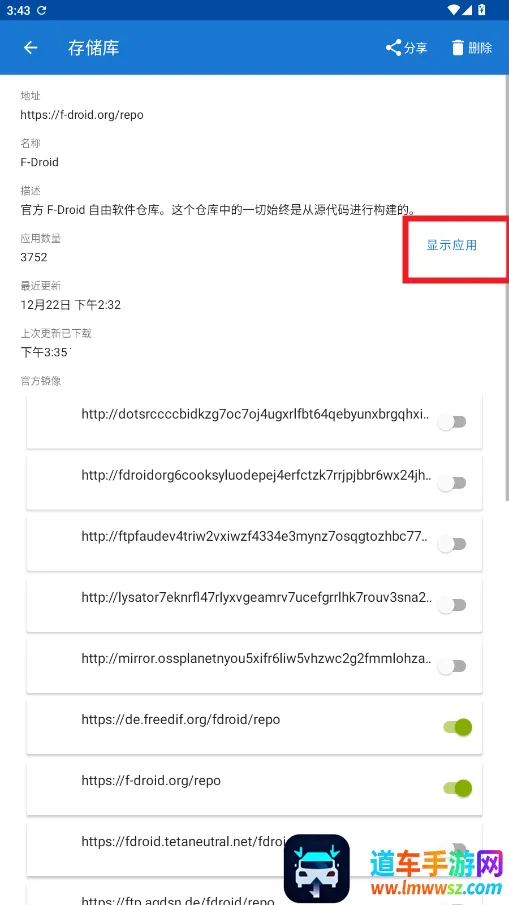Tap the Wi-Fi status icon
This screenshot has height=905, width=509.
pyautogui.click(x=454, y=10)
